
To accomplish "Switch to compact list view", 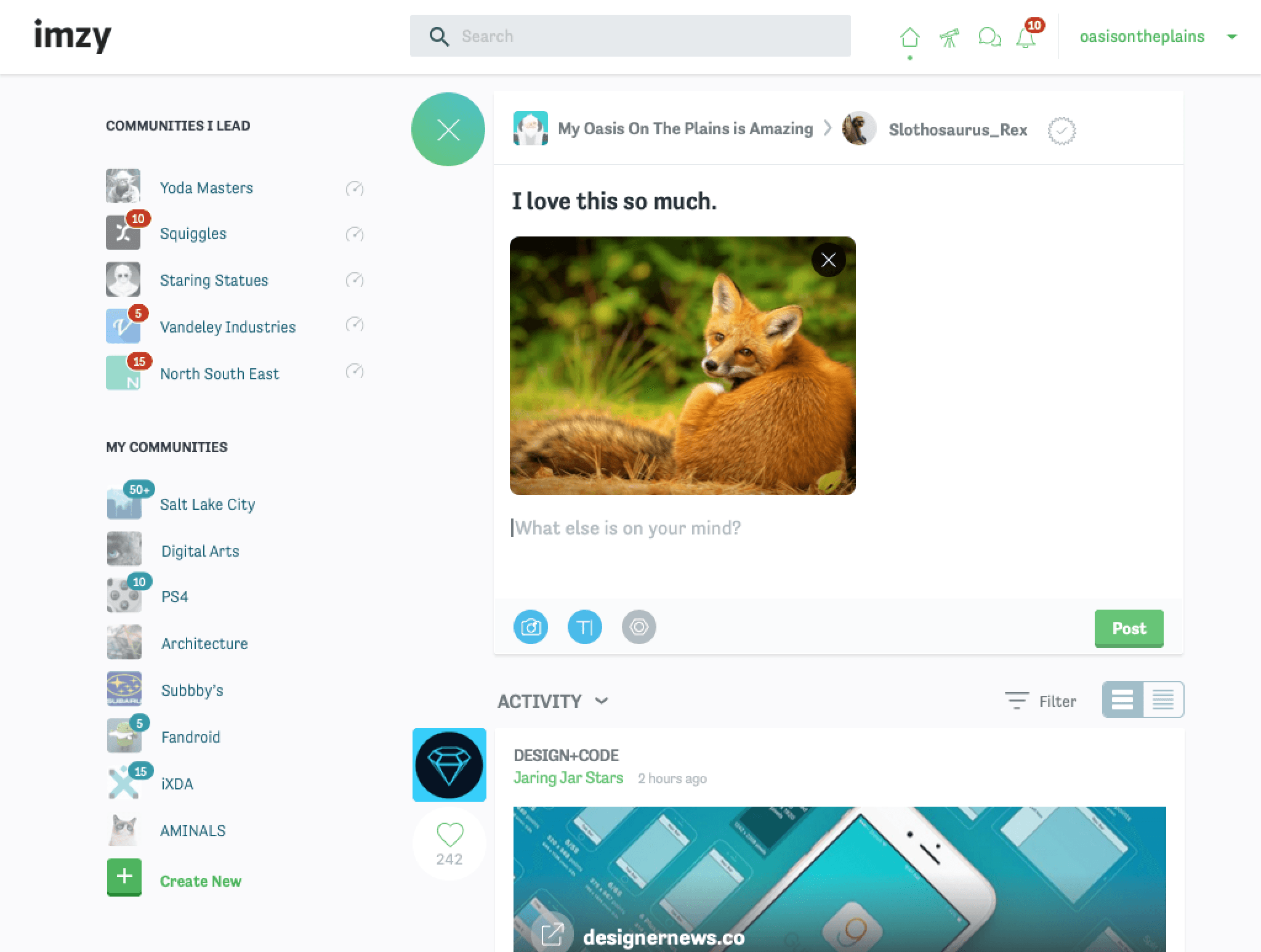I will [x=1163, y=700].
